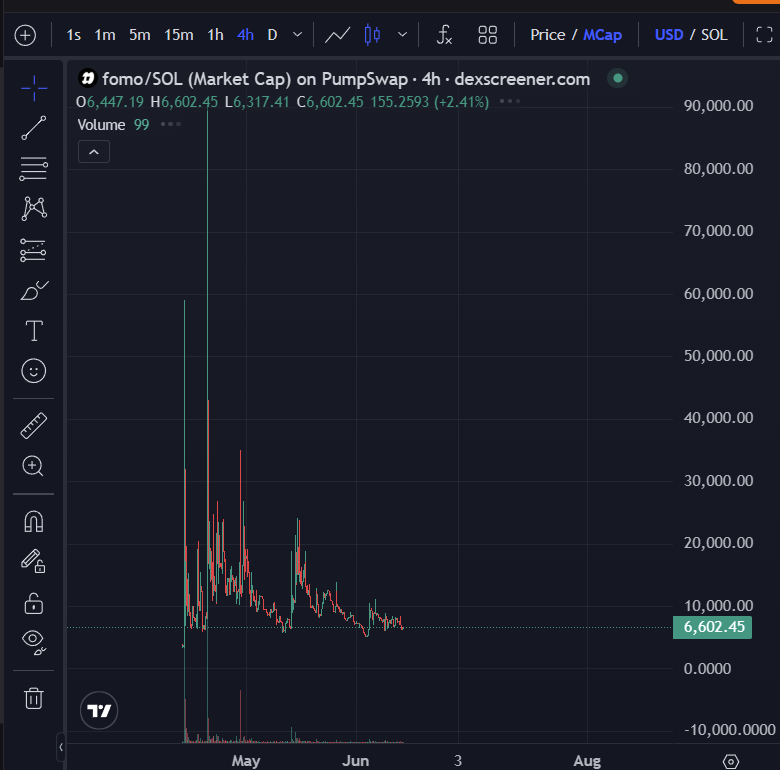Viewport: 780px width, 770px height.
Task: Click the Jun date axis label
Action: pos(356,761)
